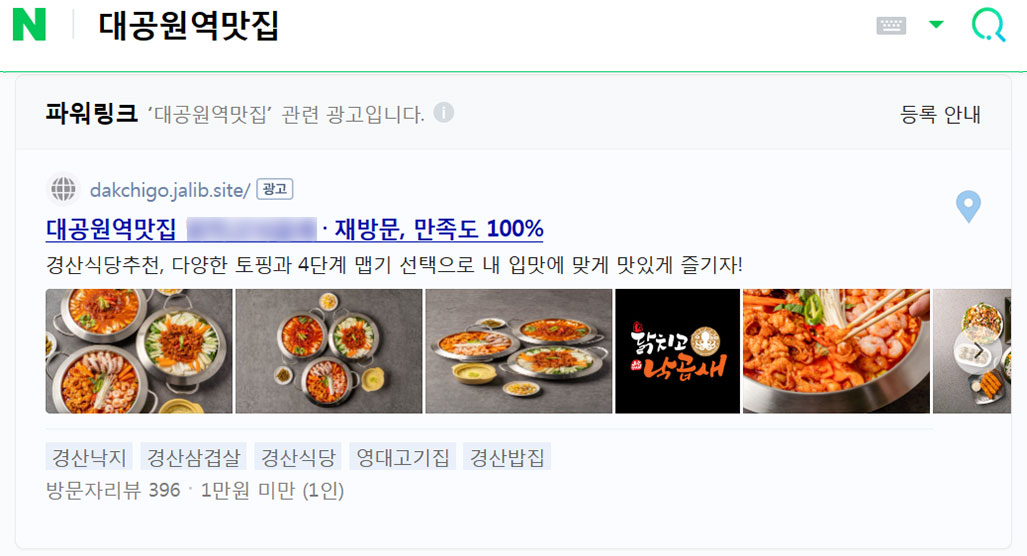Open the 대공원역맛집 재방문 만족도 100% title

tap(294, 229)
